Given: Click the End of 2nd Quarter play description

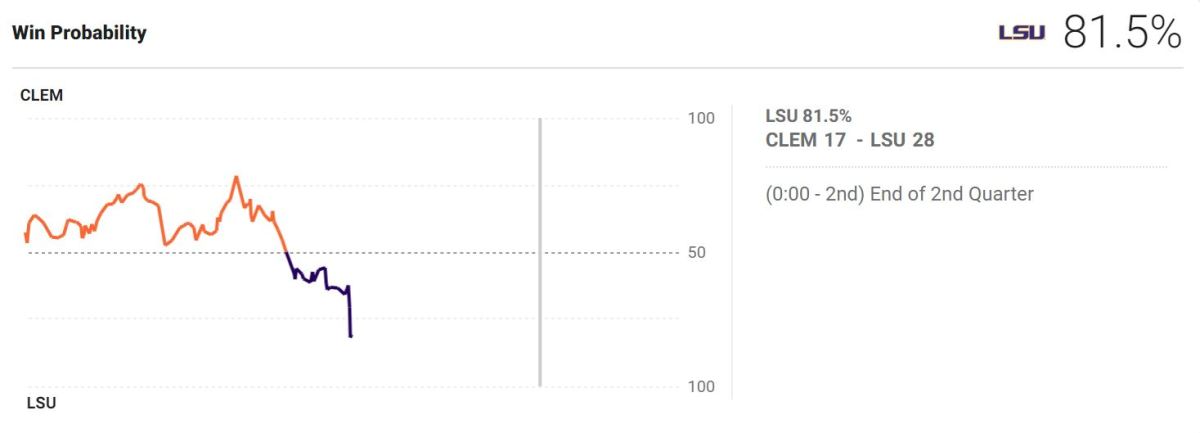Looking at the screenshot, I should click(899, 194).
